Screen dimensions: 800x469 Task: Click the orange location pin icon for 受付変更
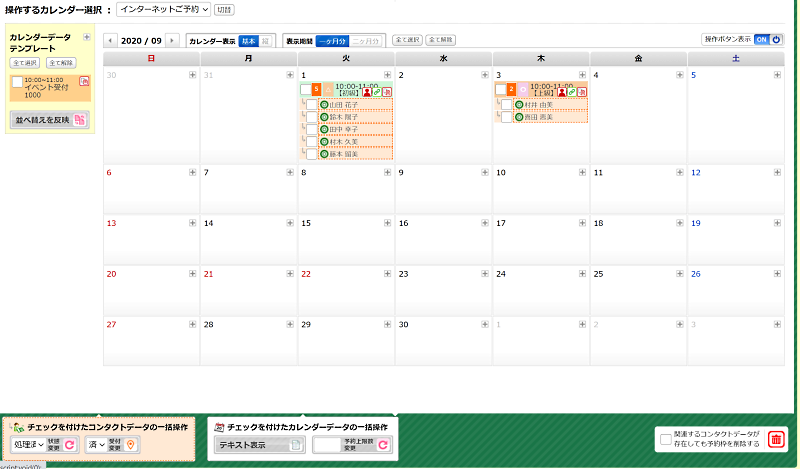click(x=131, y=445)
